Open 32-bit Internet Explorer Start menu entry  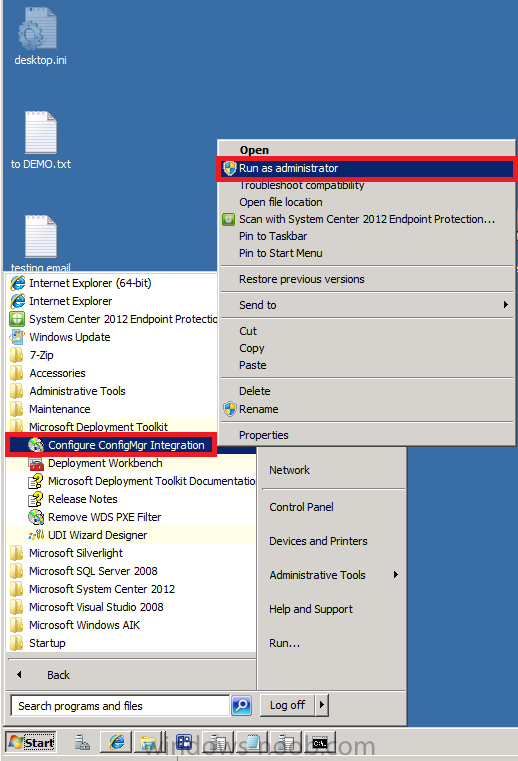70,301
